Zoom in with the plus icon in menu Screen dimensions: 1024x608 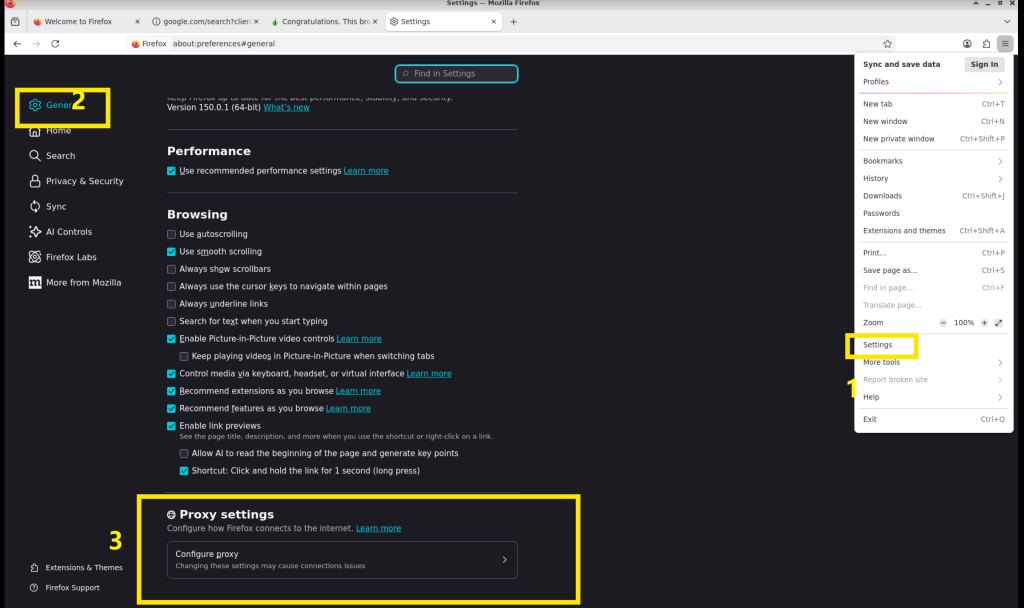984,323
